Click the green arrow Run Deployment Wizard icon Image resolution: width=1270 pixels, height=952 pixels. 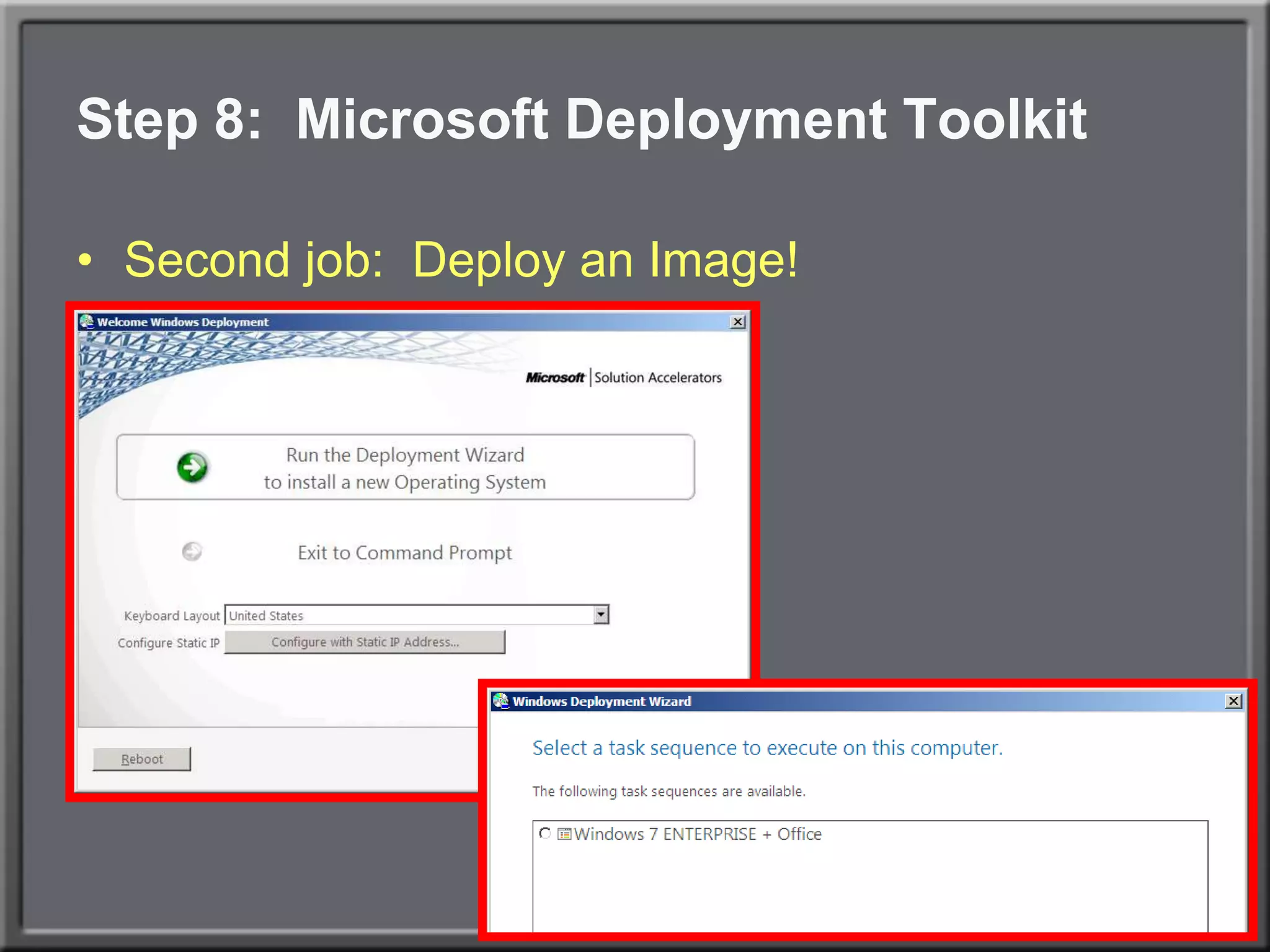tap(192, 467)
